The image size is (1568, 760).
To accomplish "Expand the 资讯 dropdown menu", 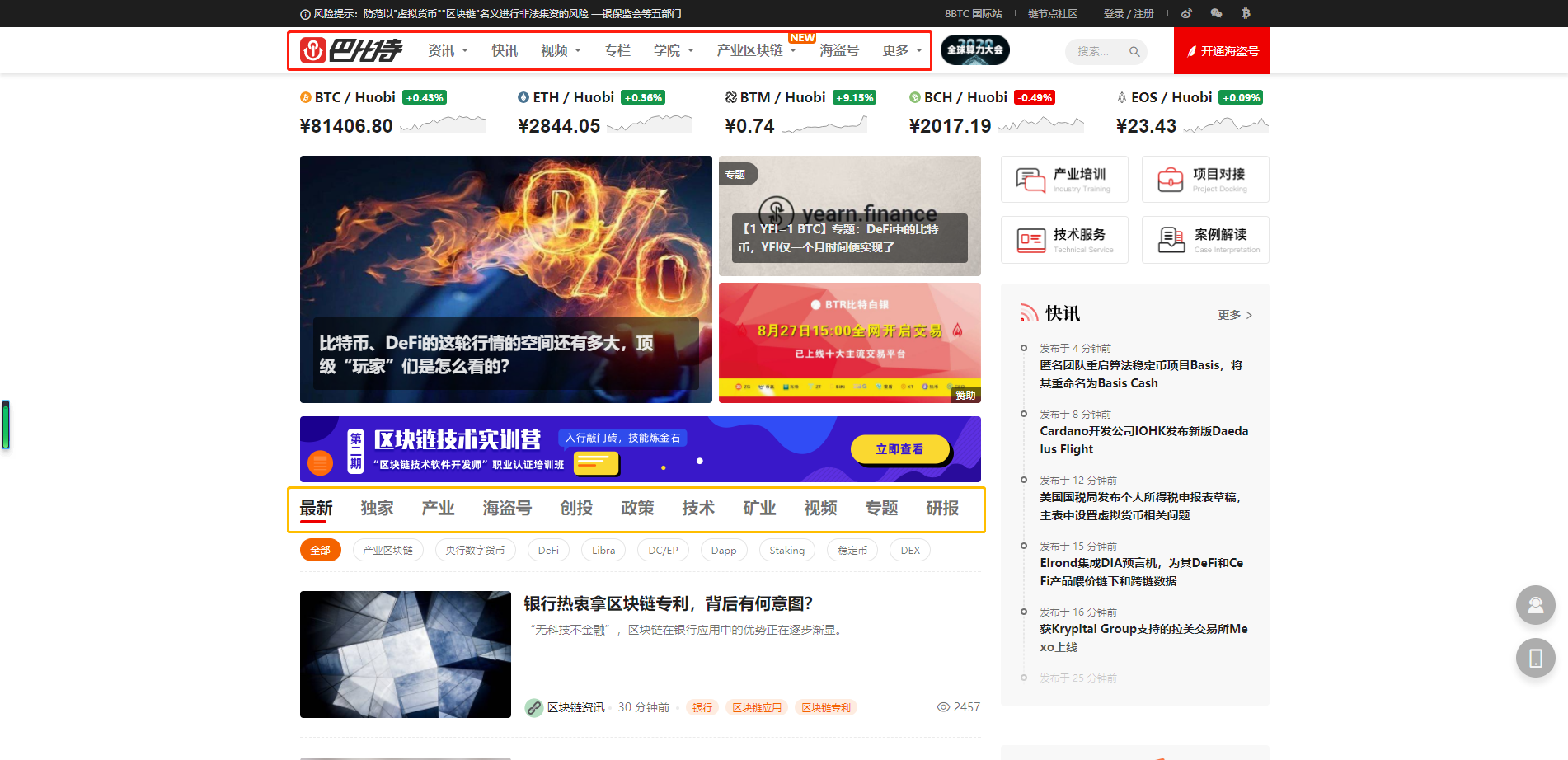I will (x=448, y=50).
